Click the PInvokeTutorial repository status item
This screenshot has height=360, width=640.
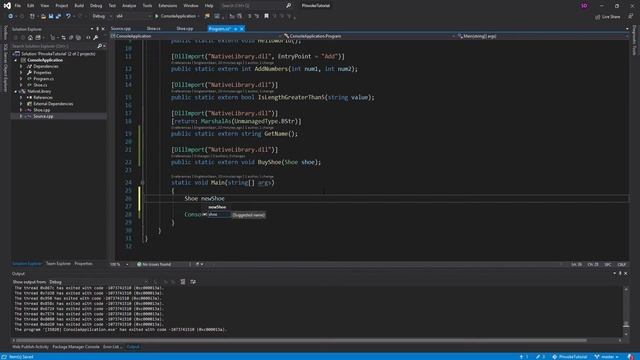click(x=571, y=357)
